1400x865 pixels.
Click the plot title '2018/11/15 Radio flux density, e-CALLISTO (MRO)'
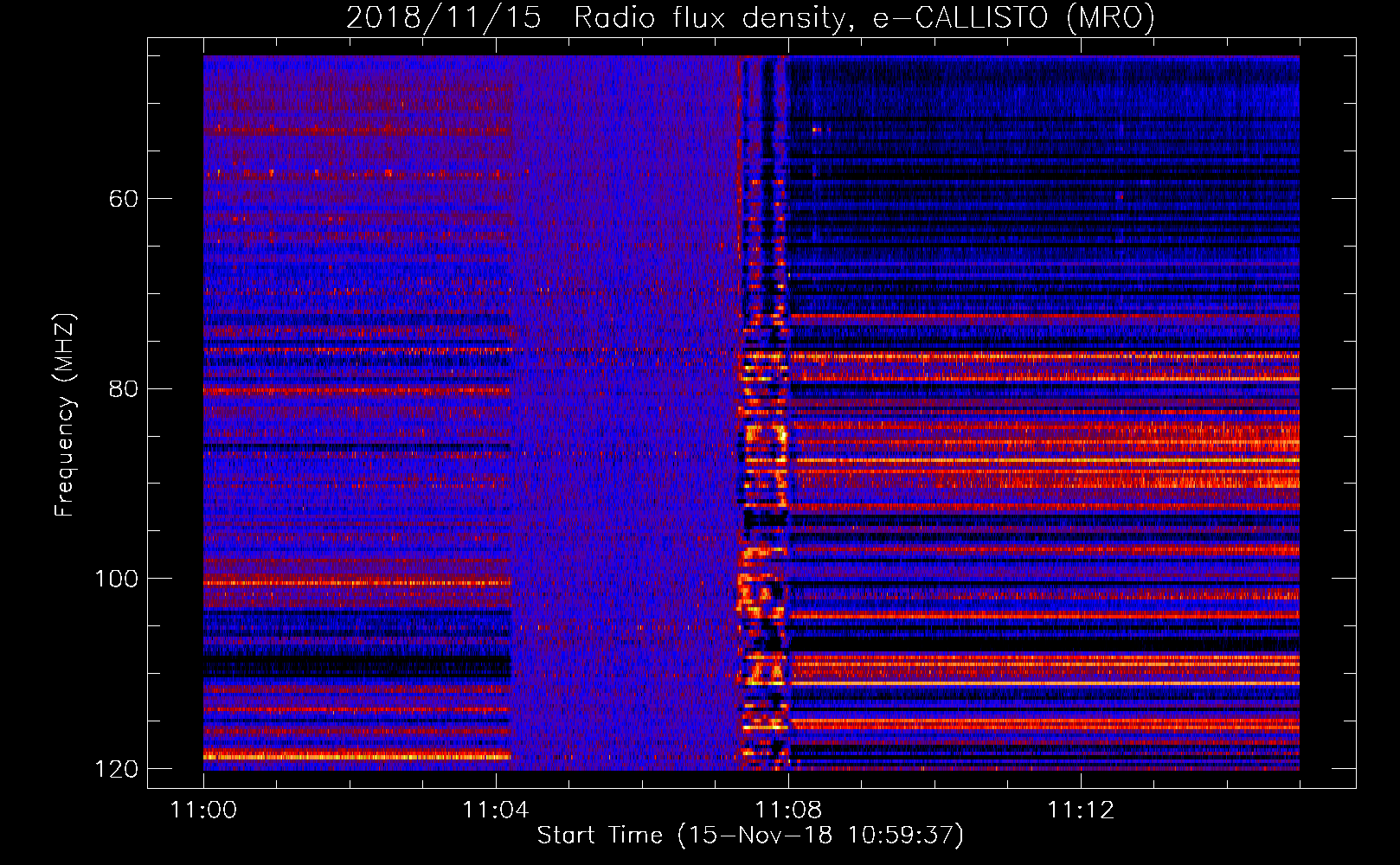(750, 17)
